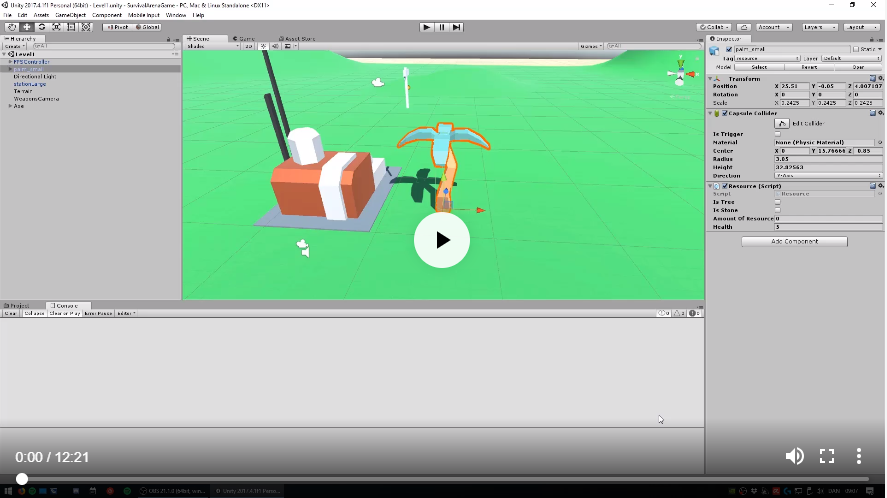Screen dimensions: 887x498
Task: Open the collider Direction dropdown
Action: coord(828,175)
